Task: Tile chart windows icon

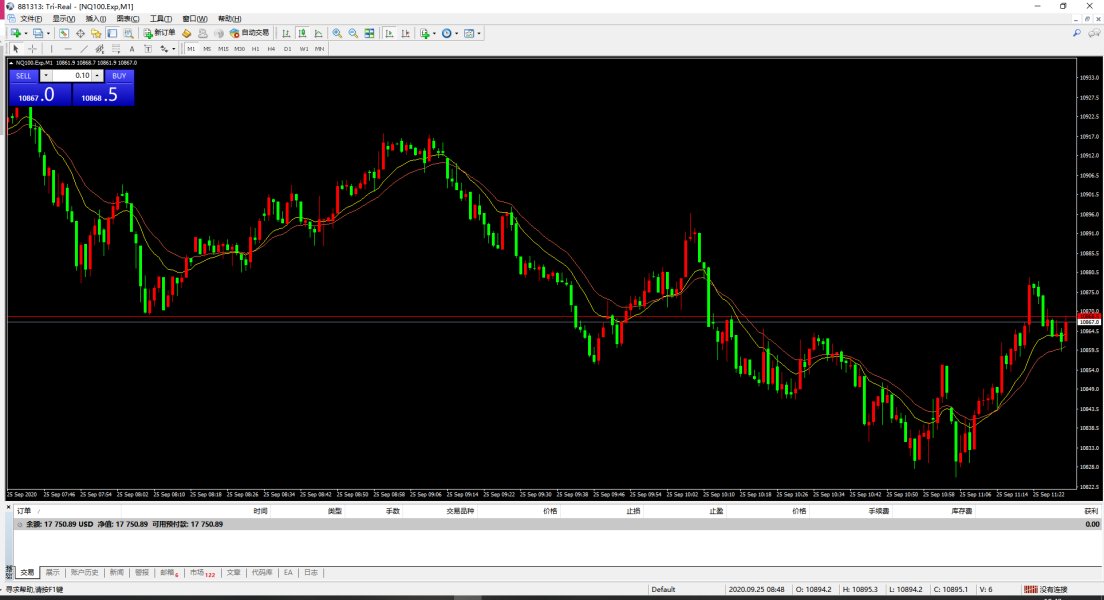Action: pos(369,33)
